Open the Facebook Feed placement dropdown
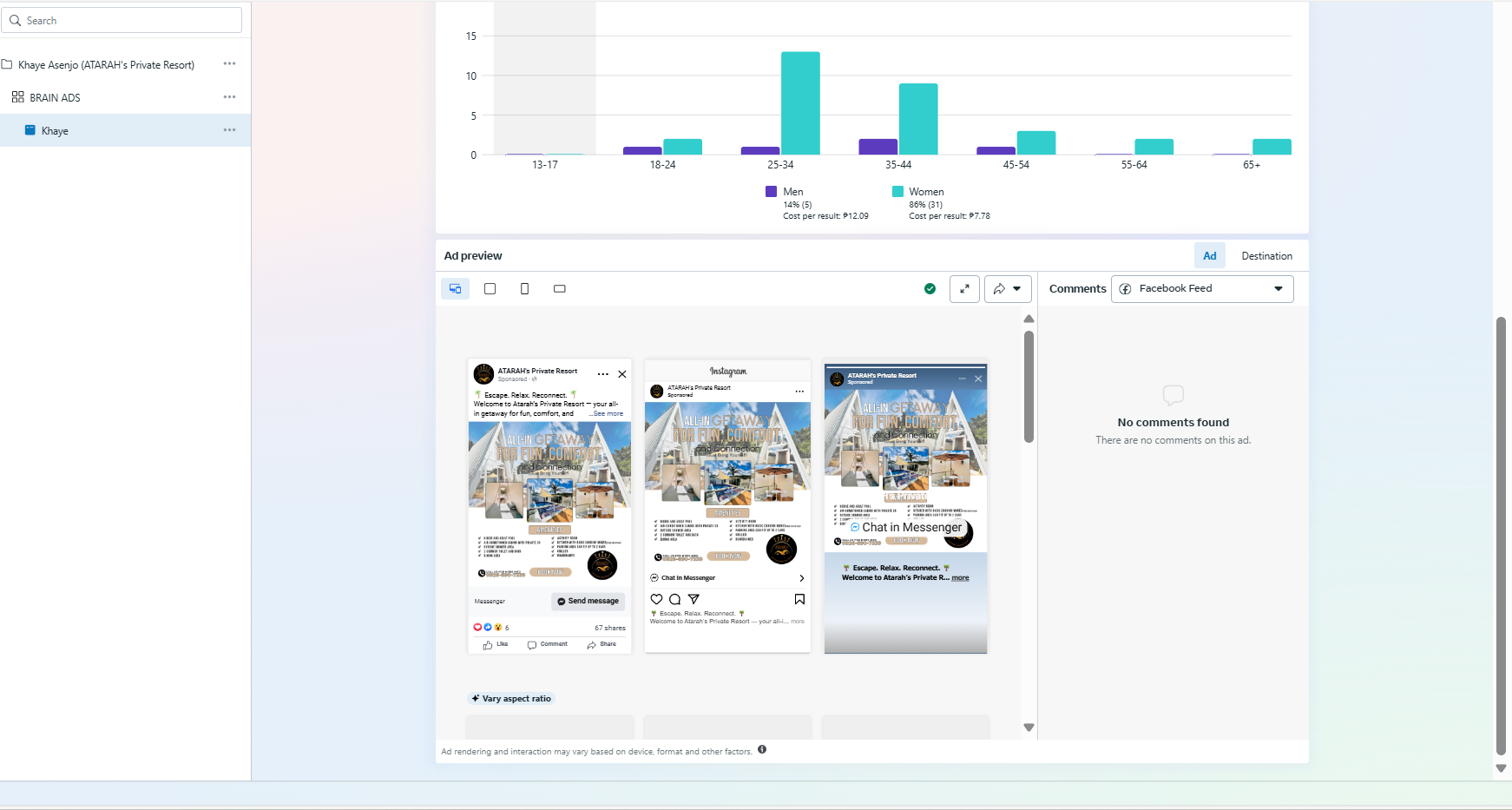This screenshot has height=810, width=1512. (1202, 289)
